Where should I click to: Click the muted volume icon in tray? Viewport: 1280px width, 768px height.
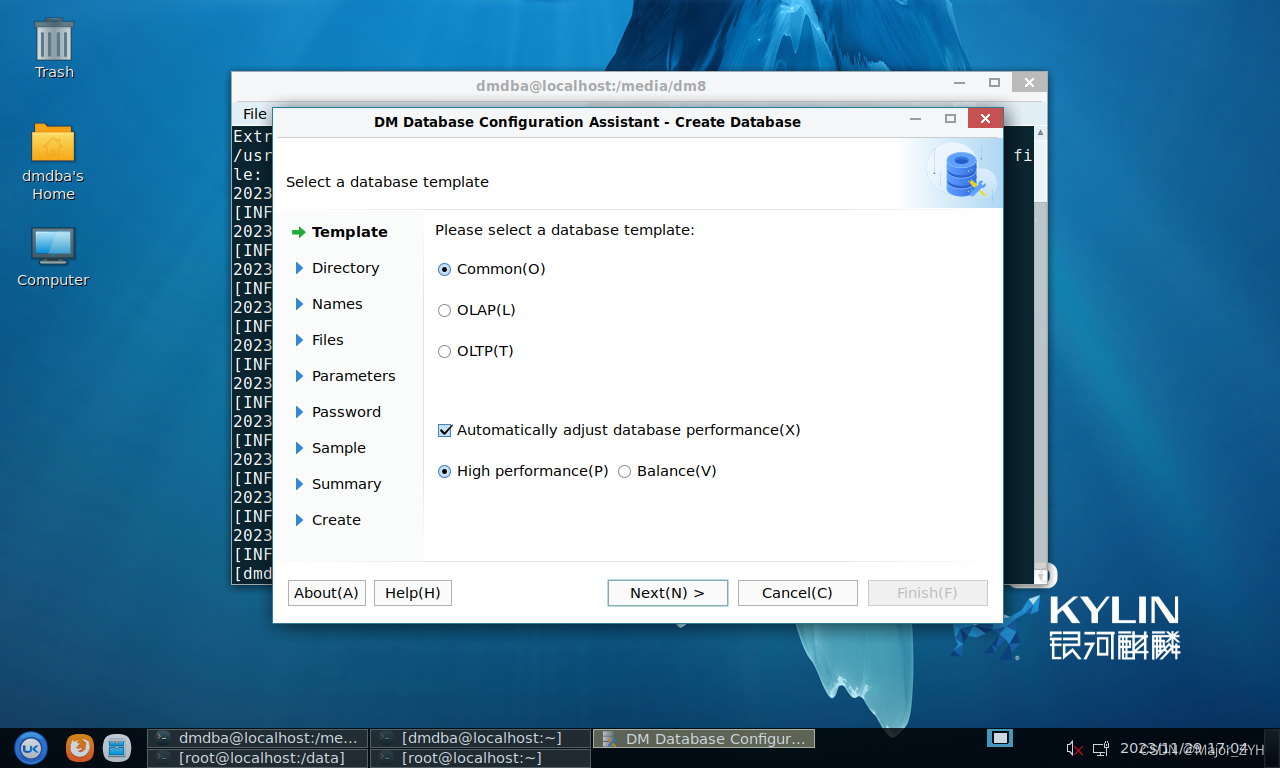[1074, 748]
